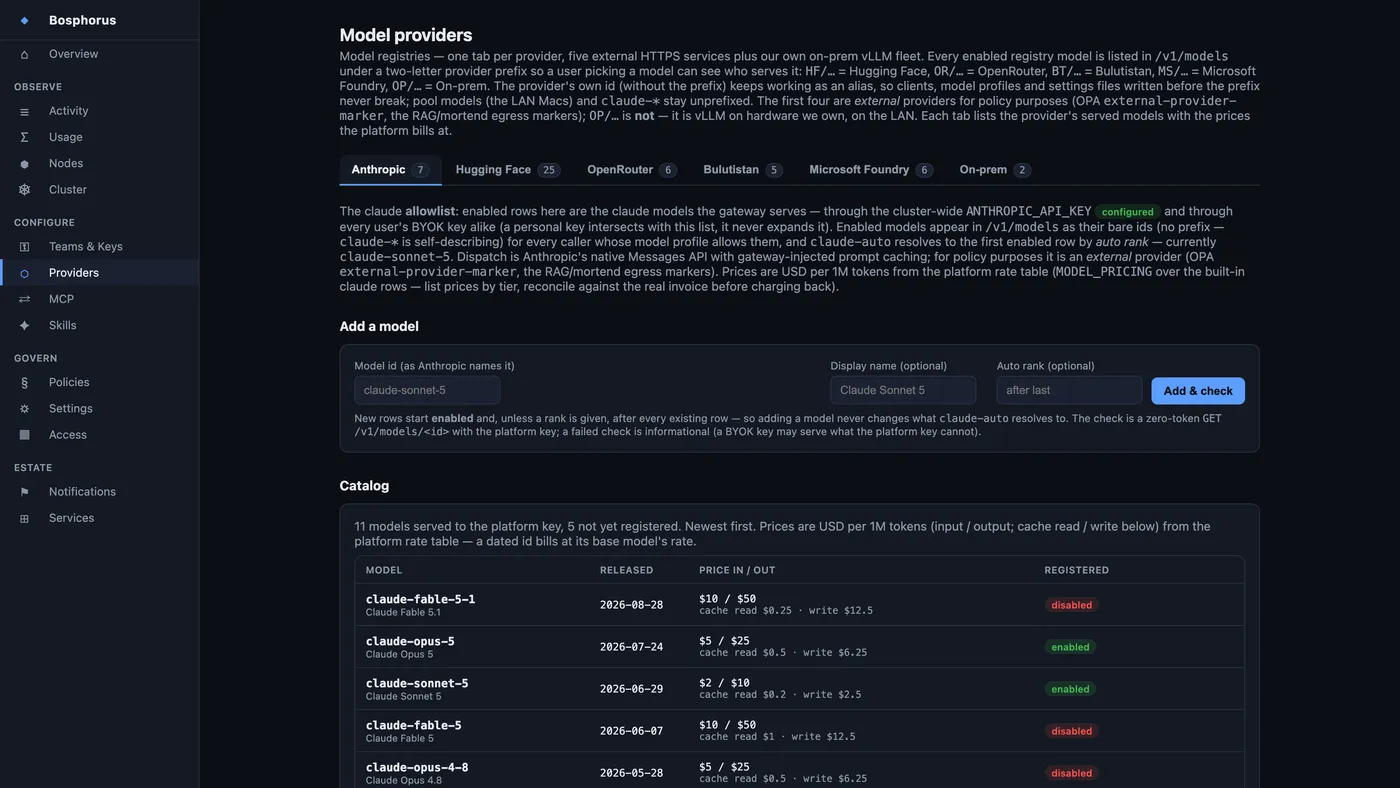Open Teams & Keys configuration

(99, 246)
